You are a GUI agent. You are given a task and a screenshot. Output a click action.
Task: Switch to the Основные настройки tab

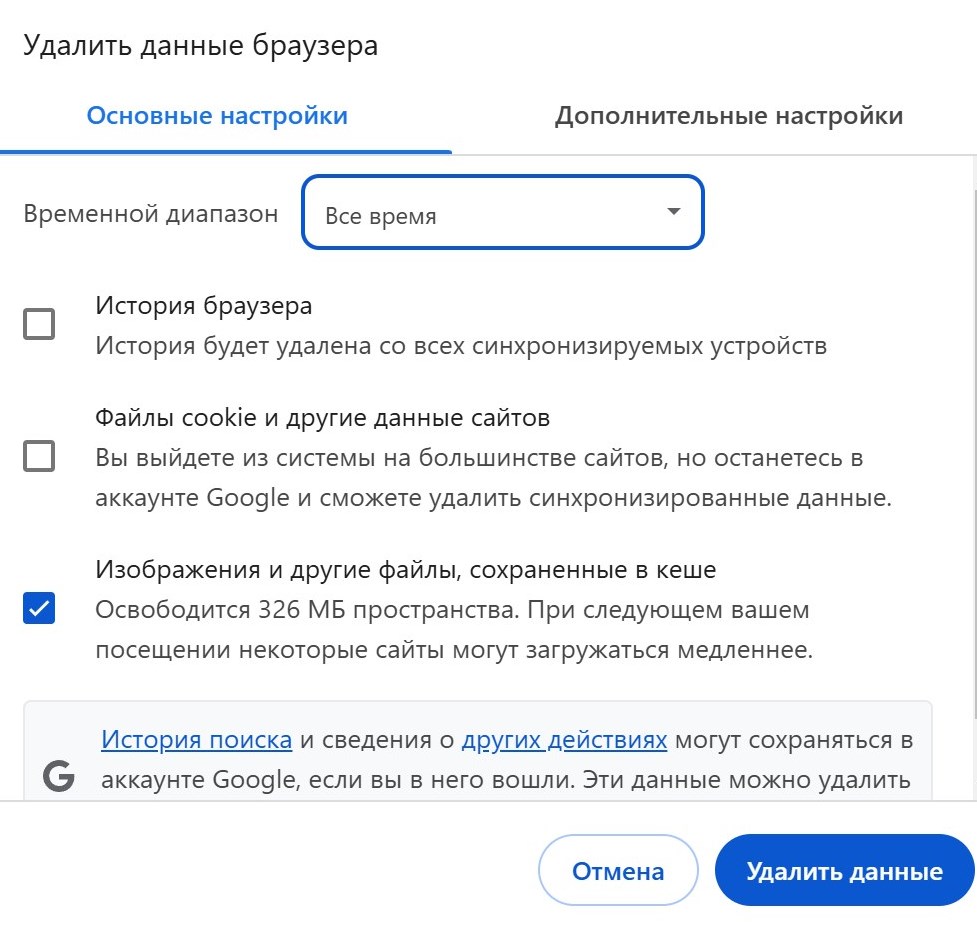(x=217, y=116)
